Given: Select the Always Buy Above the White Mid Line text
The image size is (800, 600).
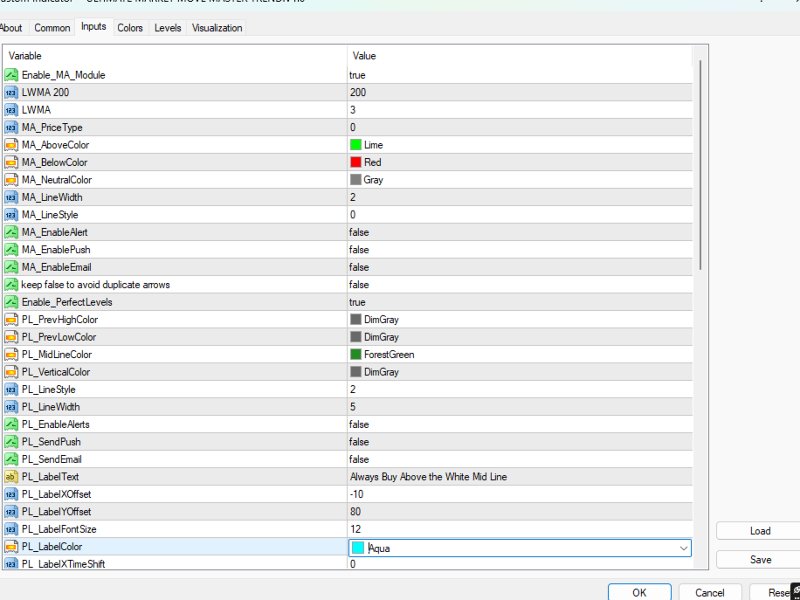Looking at the screenshot, I should pyautogui.click(x=429, y=477).
